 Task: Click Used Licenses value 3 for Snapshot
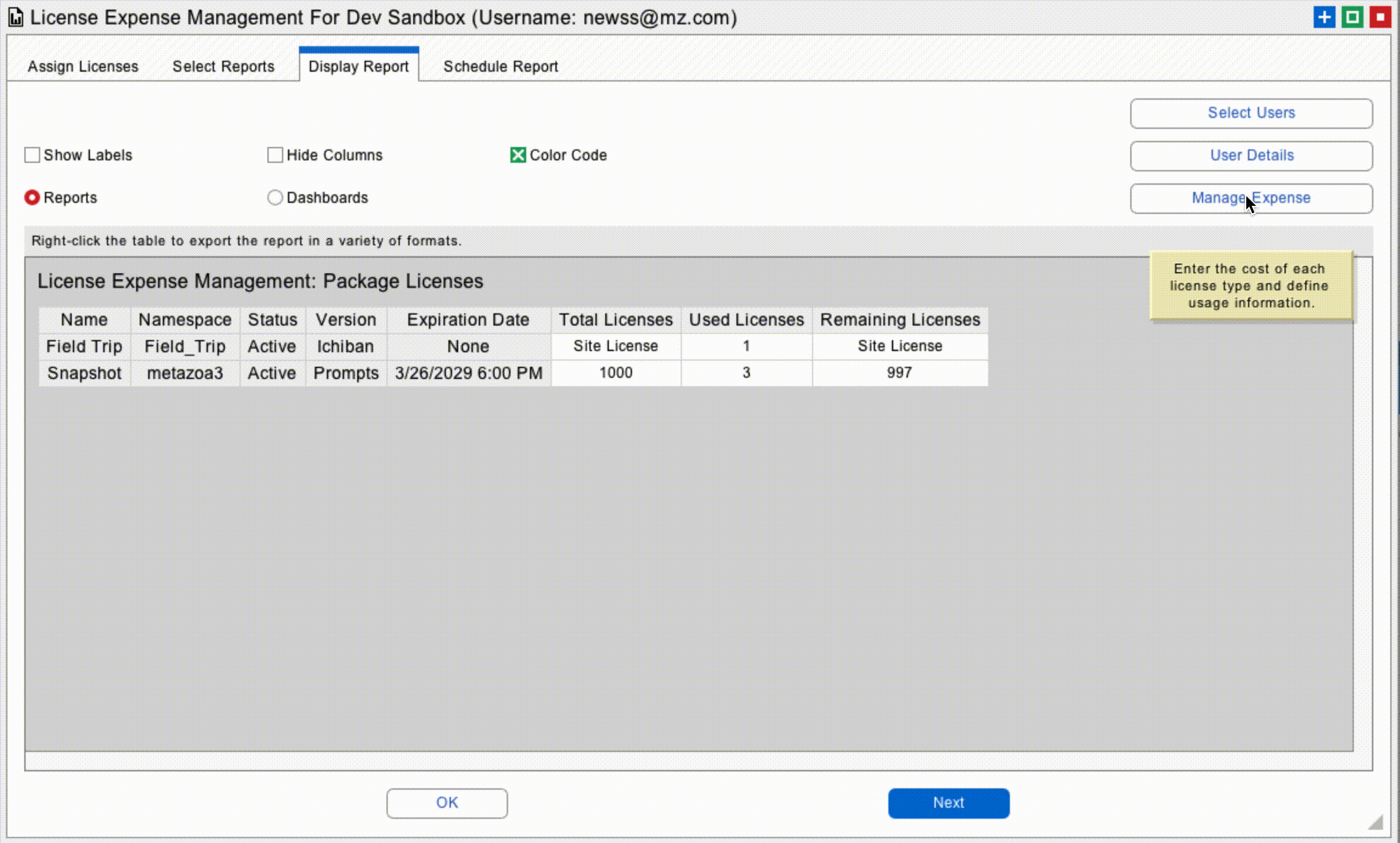746,373
